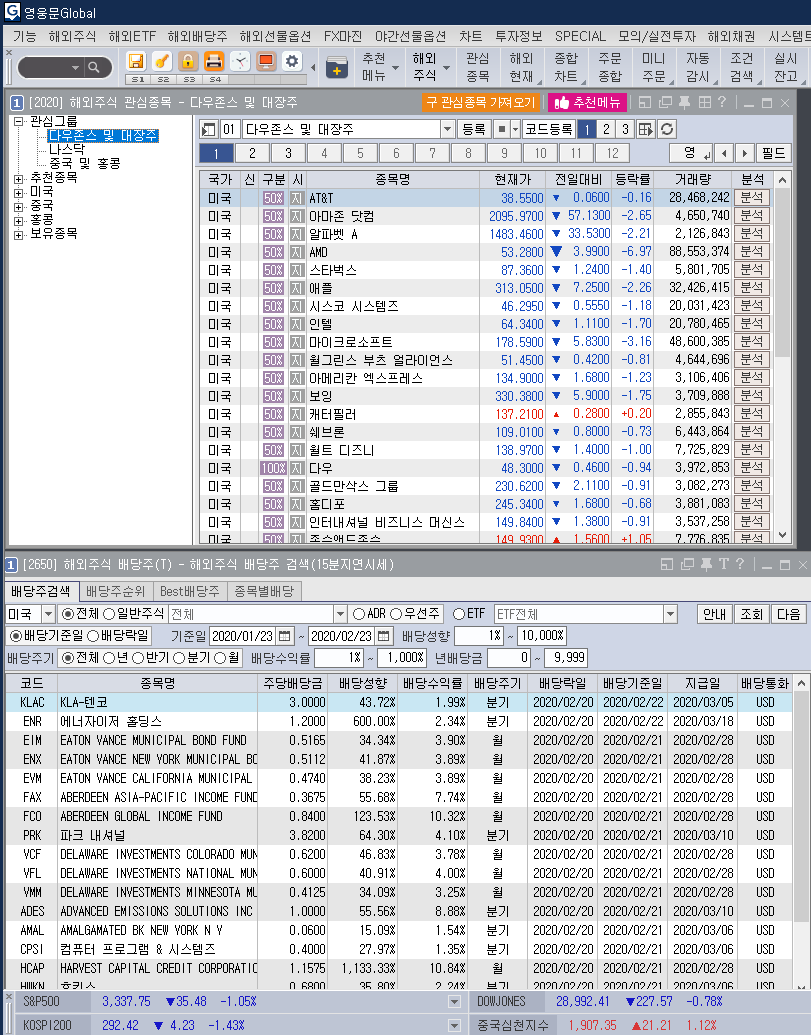
Task: Open the FX마진 menu
Action: click(x=342, y=36)
